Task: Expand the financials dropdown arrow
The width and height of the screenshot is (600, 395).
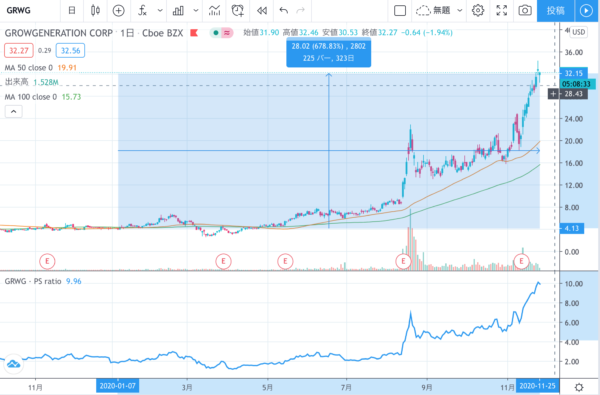Action: 196,10
